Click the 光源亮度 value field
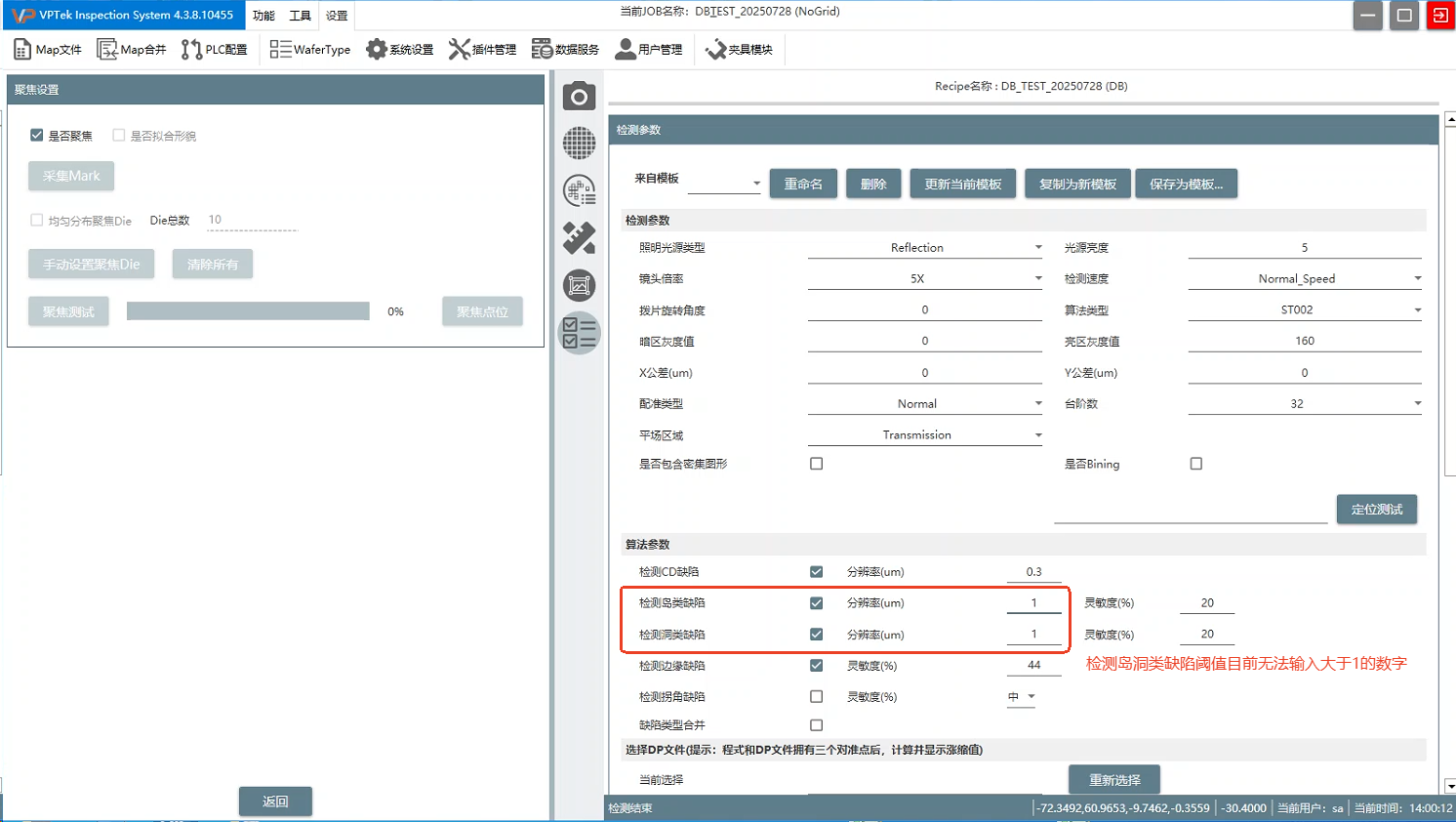Image resolution: width=1456 pixels, height=822 pixels. click(1304, 248)
